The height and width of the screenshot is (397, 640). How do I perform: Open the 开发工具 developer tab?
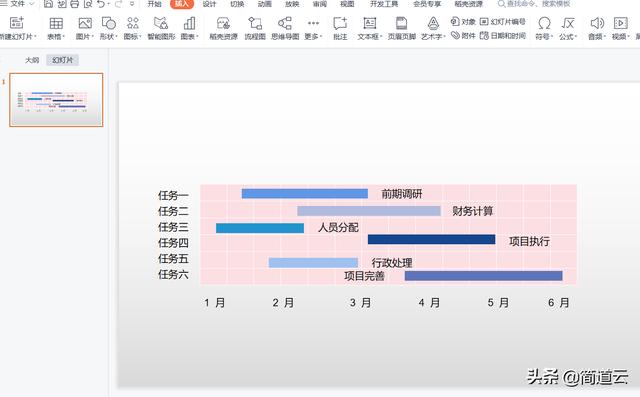pos(384,4)
